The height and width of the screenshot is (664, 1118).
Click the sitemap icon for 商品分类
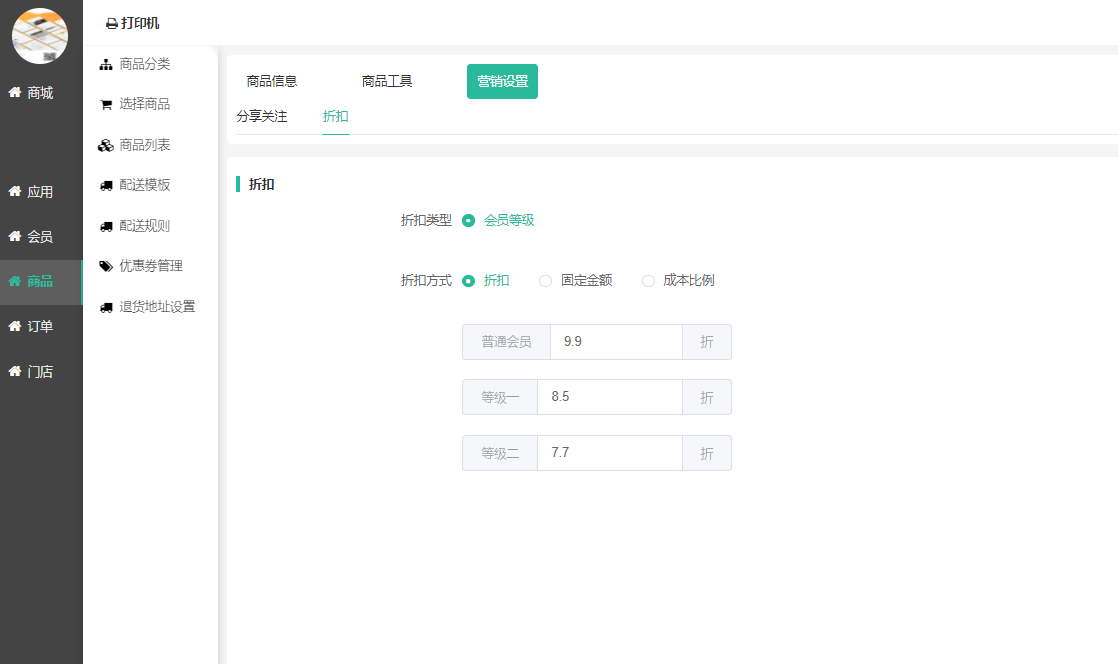(106, 65)
